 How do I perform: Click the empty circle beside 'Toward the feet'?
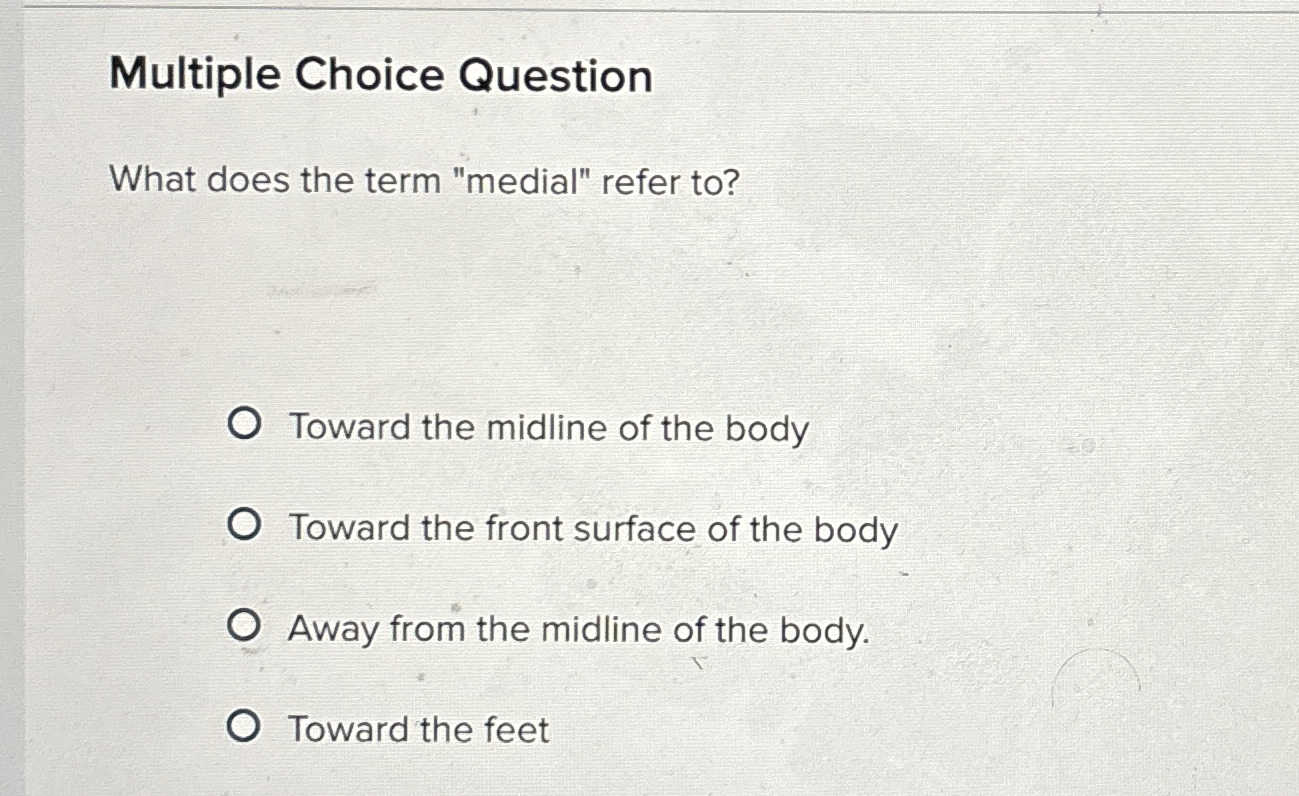point(245,726)
